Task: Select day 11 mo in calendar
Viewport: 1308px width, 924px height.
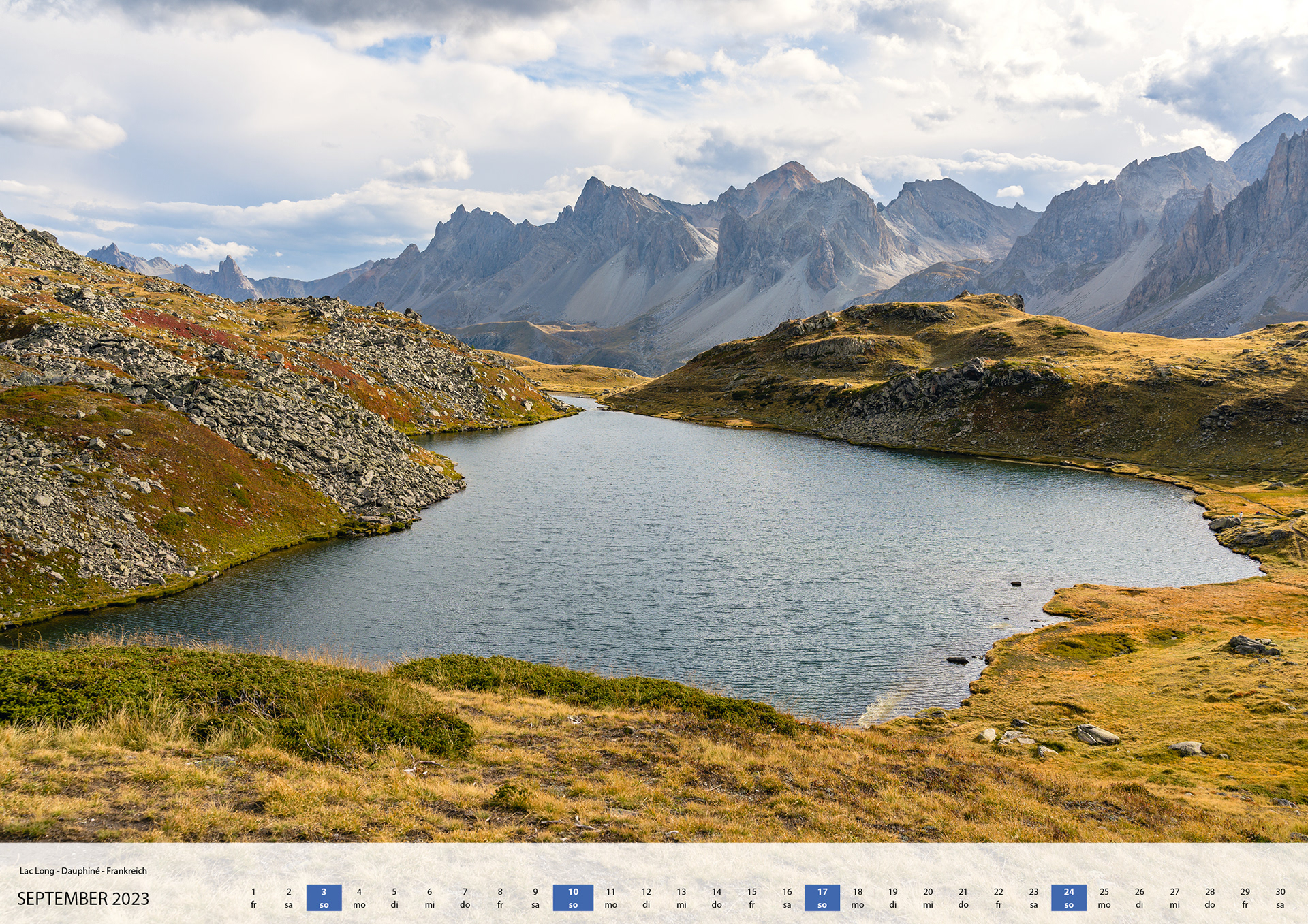Action: [x=611, y=897]
